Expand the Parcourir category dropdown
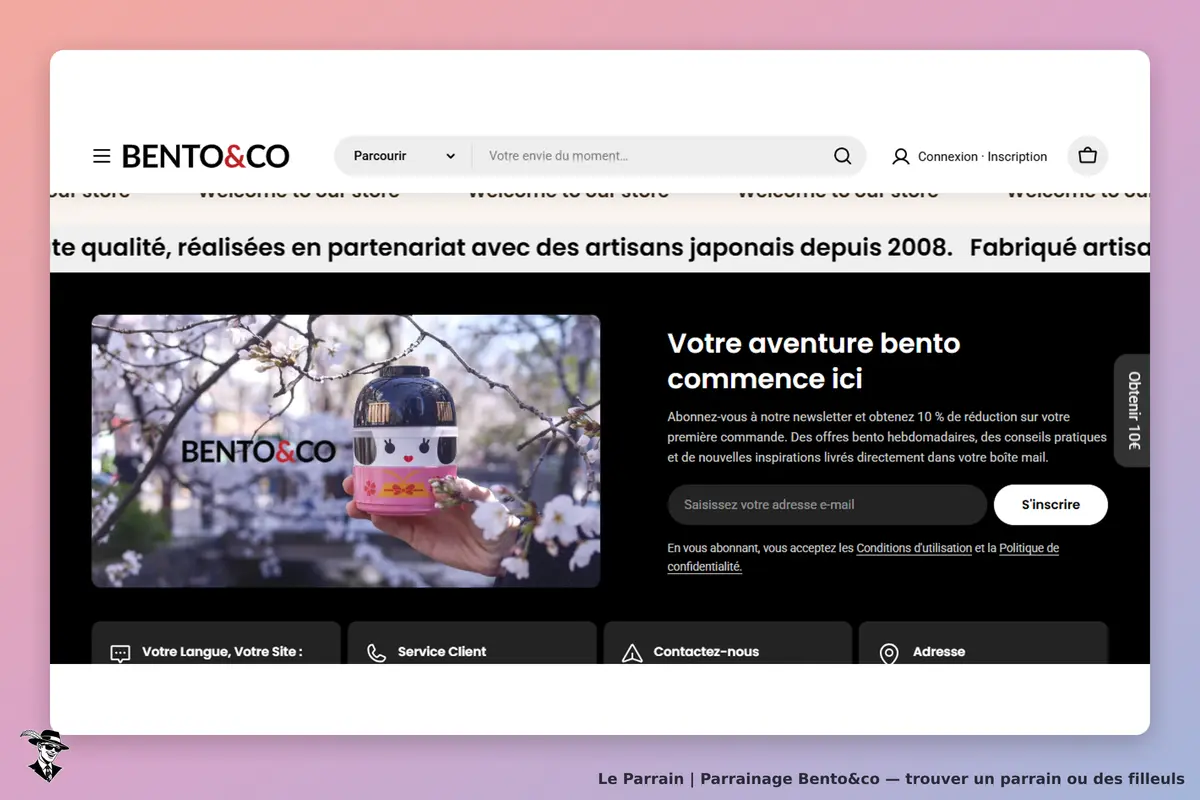Screen dimensions: 1200x800 [x=404, y=156]
